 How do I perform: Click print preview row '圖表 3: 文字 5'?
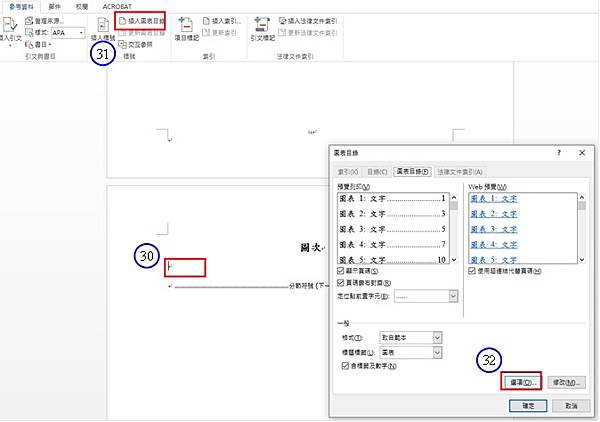tap(393, 229)
